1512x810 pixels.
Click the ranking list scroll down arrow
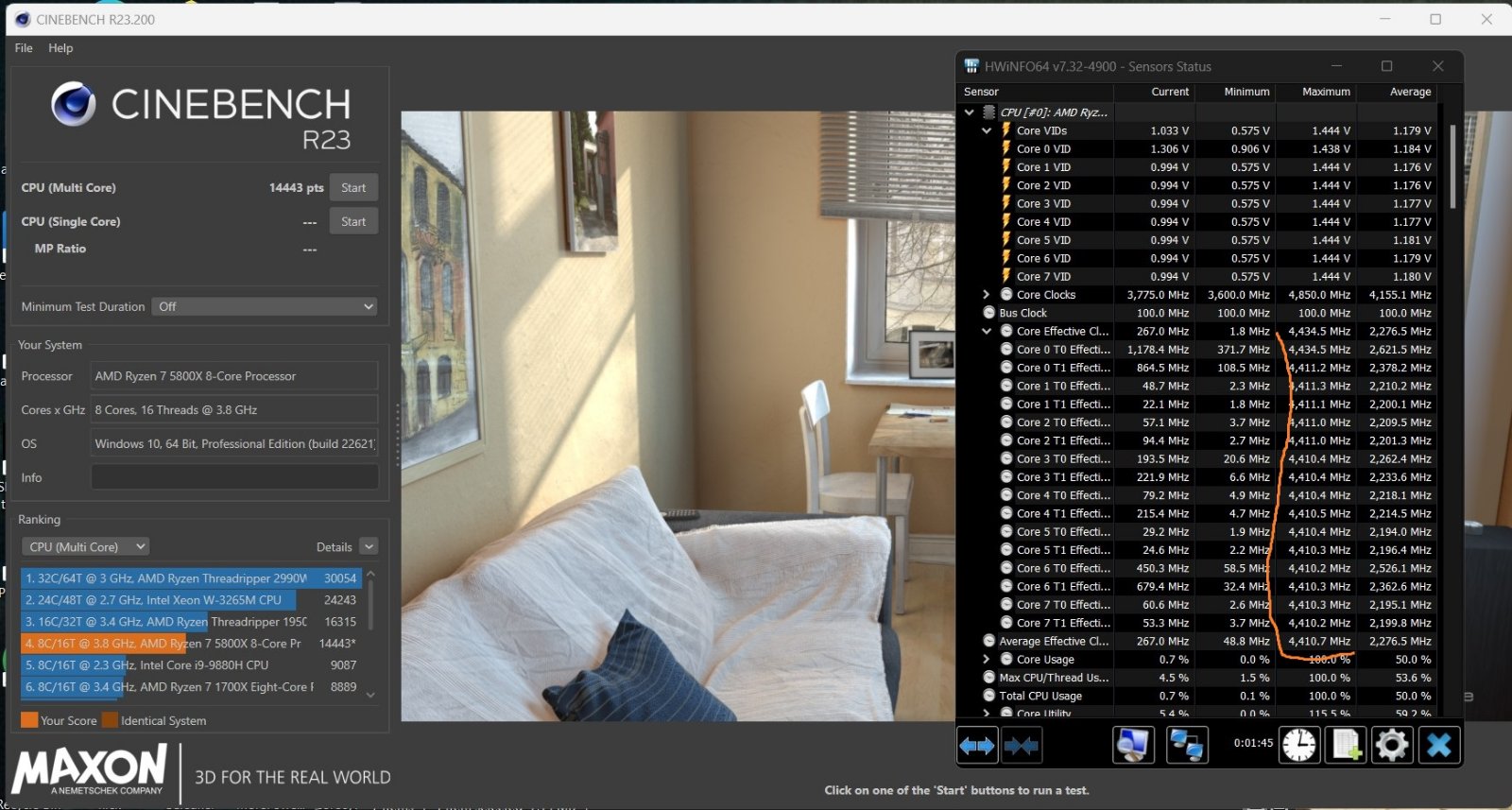370,695
